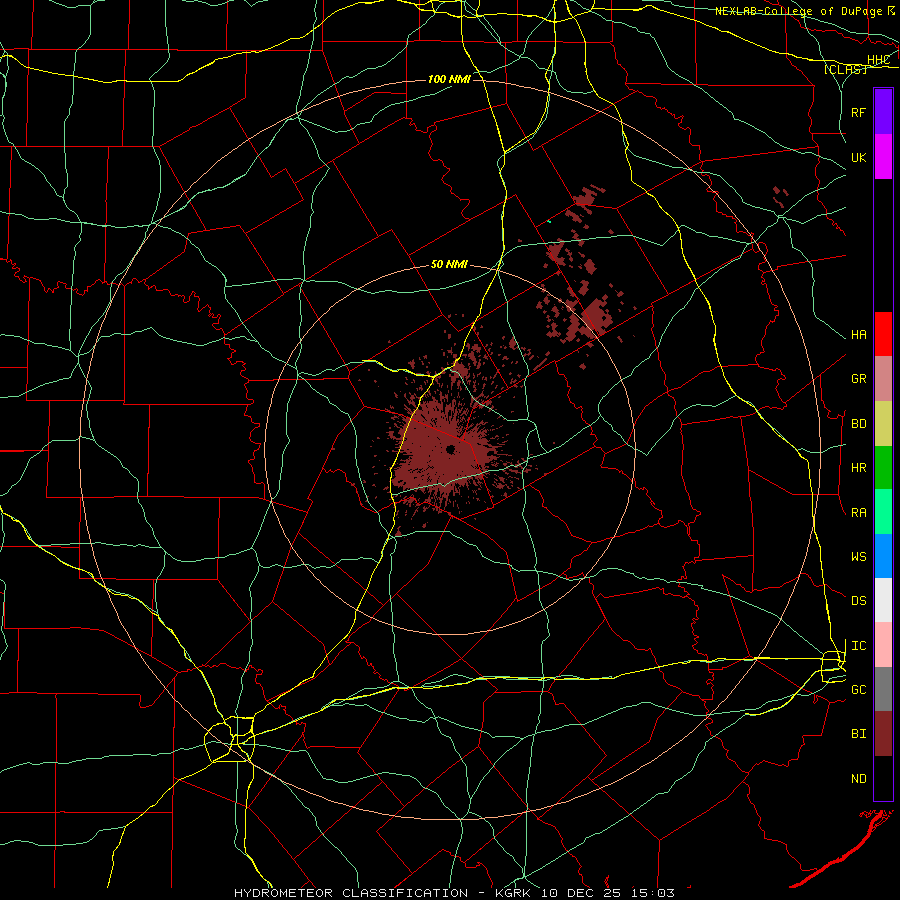Select the BI dark red swatch
Viewport: 900px width, 900px height.
pos(883,734)
